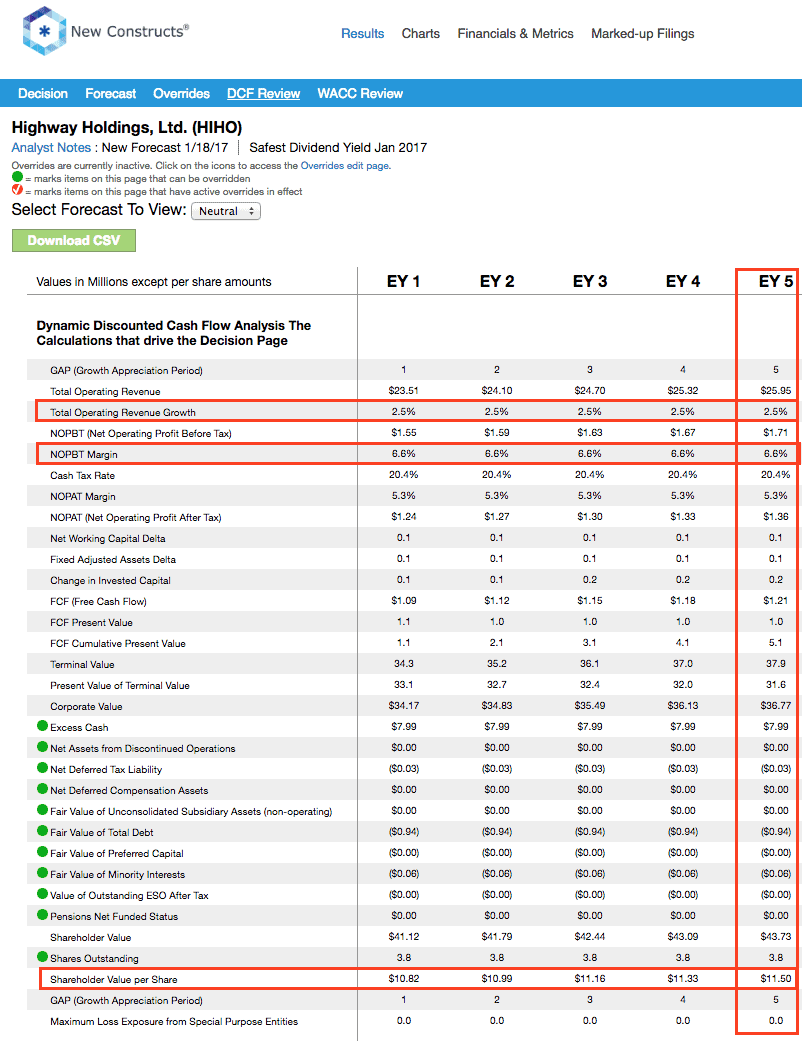802x1041 pixels.
Task: Click the $1.71 NOPBT value under EY 5
Action: [775, 432]
